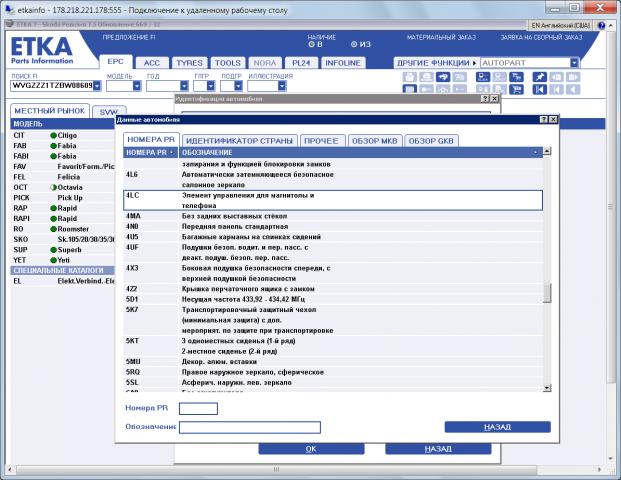Click the ETKA Parts Information logo
This screenshot has height=480, width=621.
[42, 50]
